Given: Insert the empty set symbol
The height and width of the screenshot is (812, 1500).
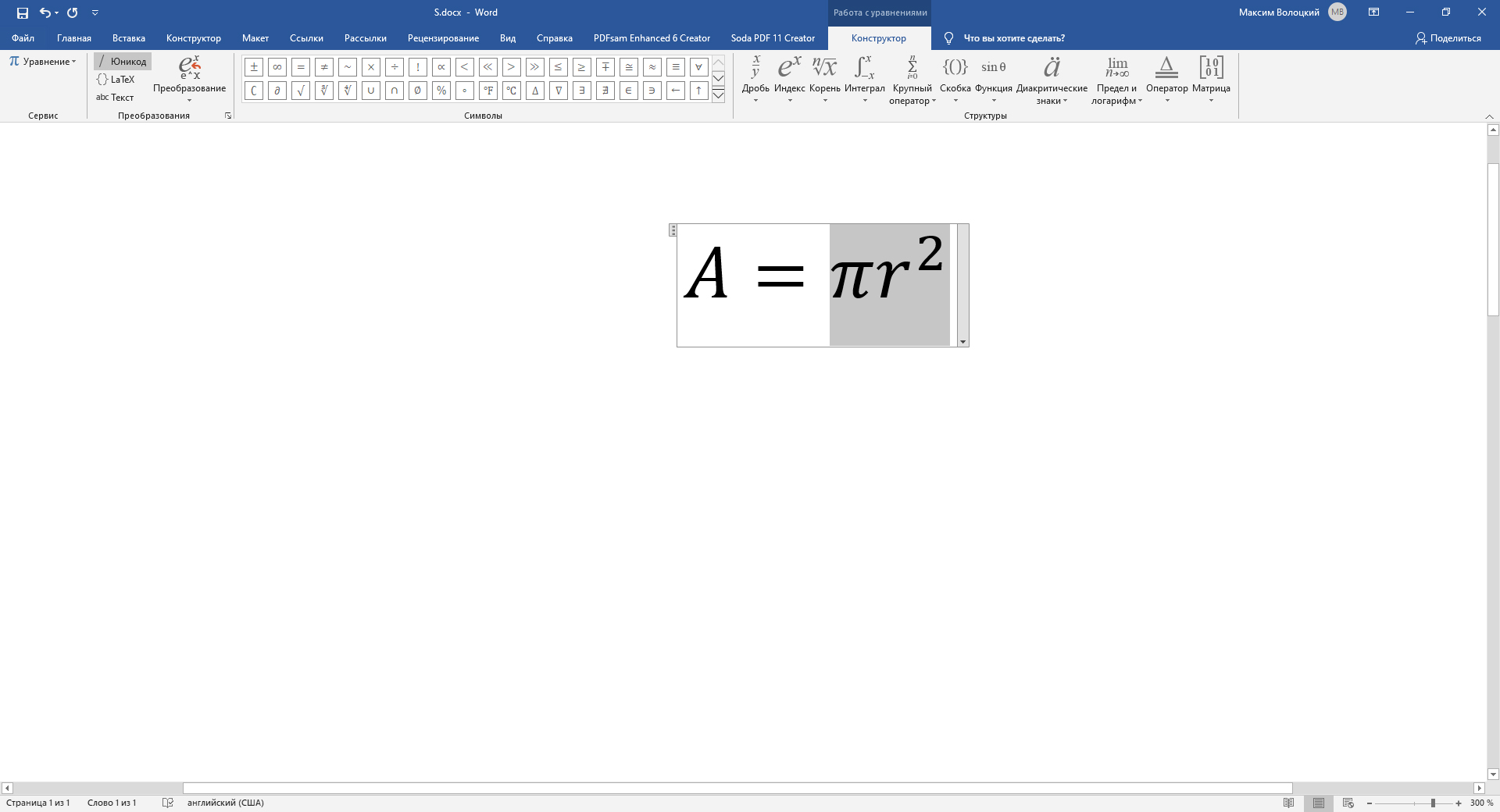Looking at the screenshot, I should point(418,91).
